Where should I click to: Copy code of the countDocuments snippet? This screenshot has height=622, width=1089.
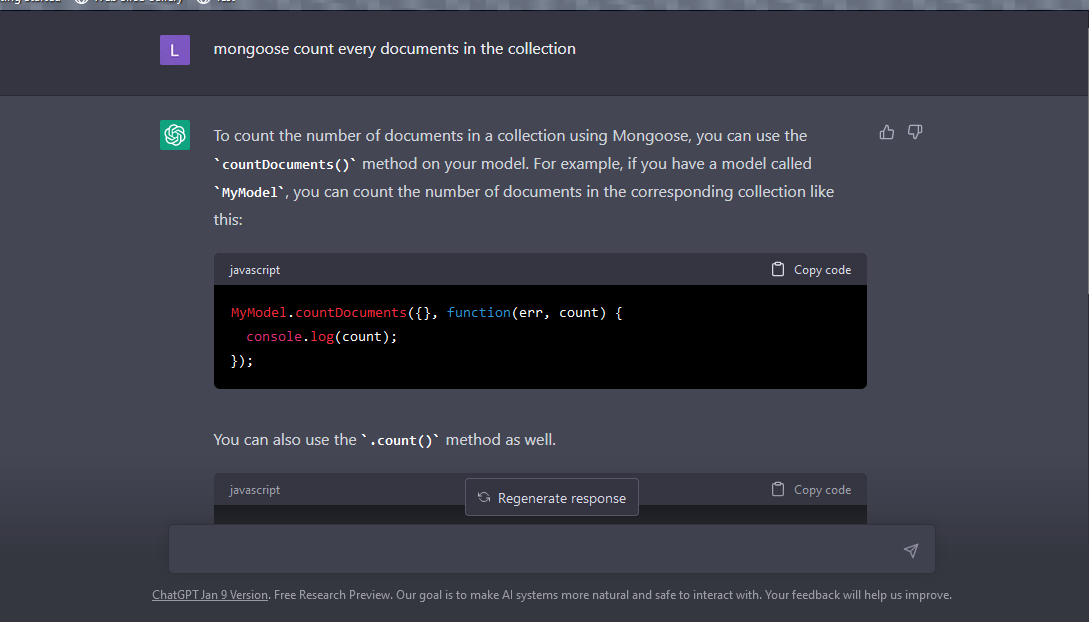click(811, 269)
